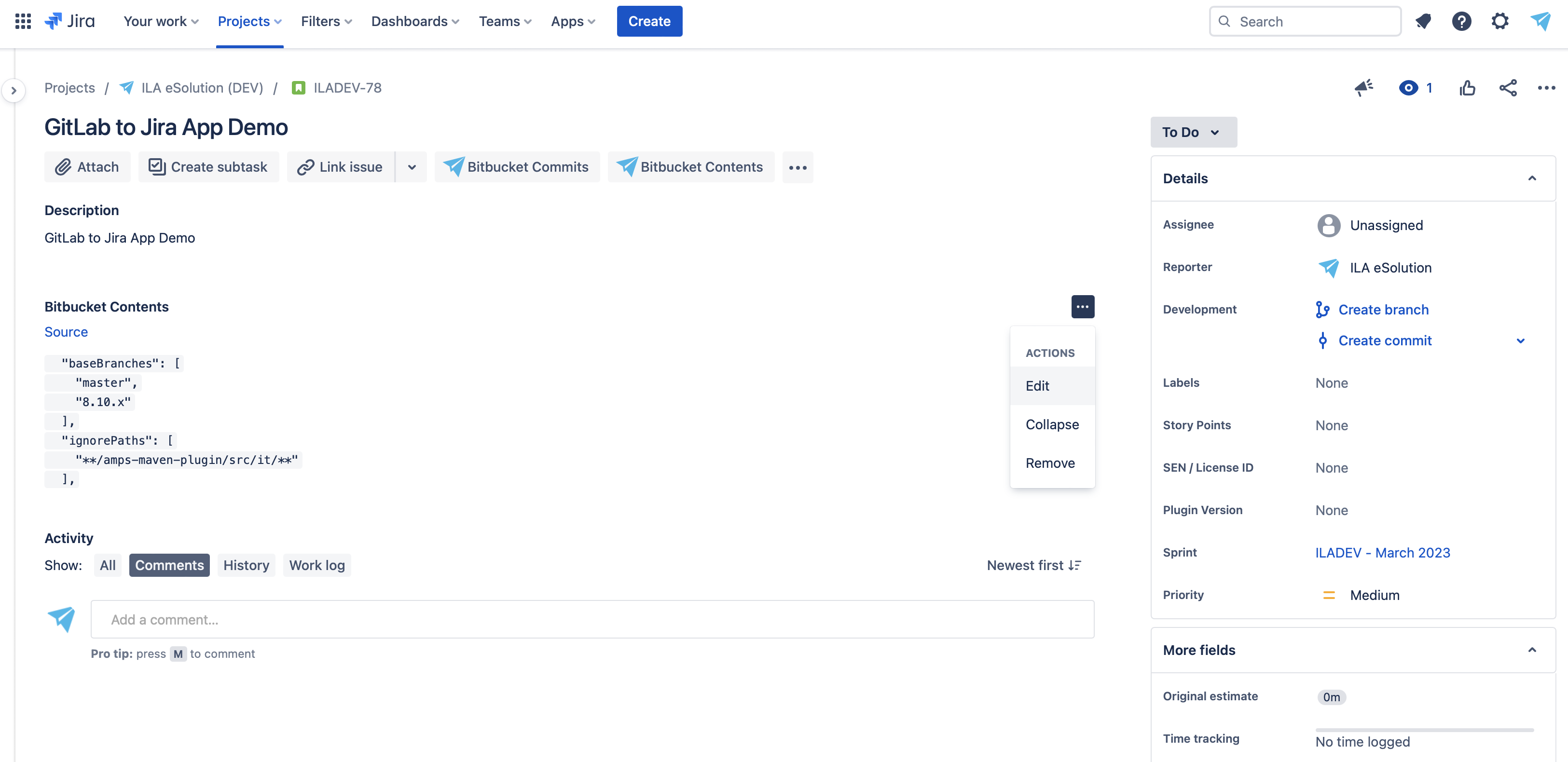
Task: Open the help question mark icon
Action: click(1461, 21)
